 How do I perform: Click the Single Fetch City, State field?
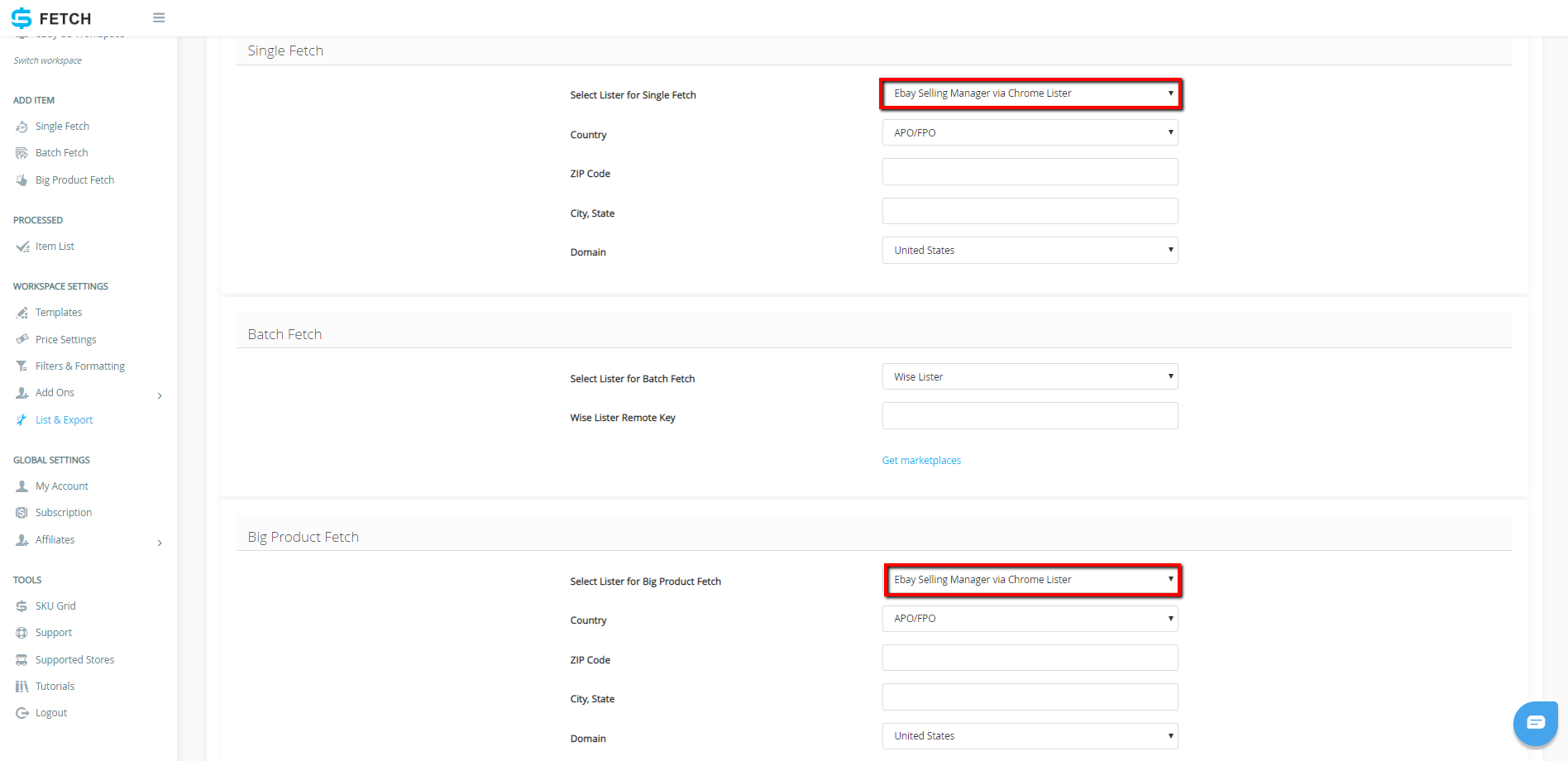[x=1030, y=211]
